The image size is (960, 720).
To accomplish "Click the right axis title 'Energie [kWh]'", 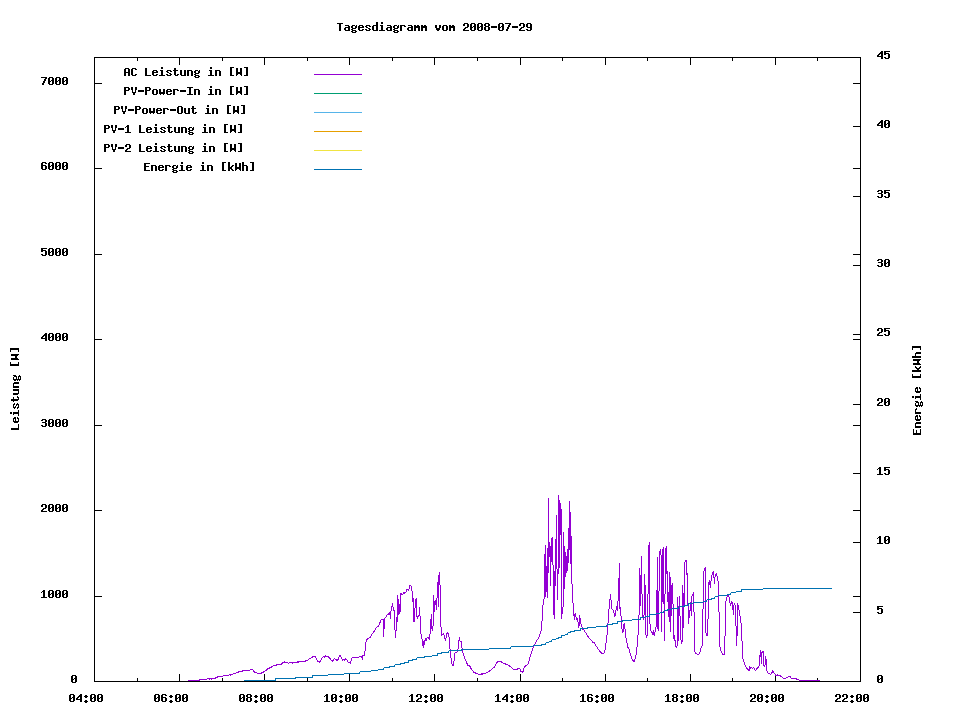I will (917, 390).
